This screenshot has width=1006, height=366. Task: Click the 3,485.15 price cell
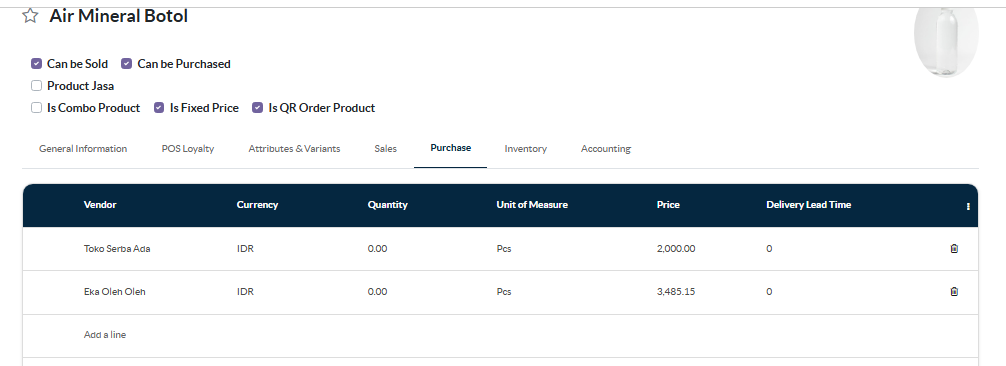click(676, 292)
